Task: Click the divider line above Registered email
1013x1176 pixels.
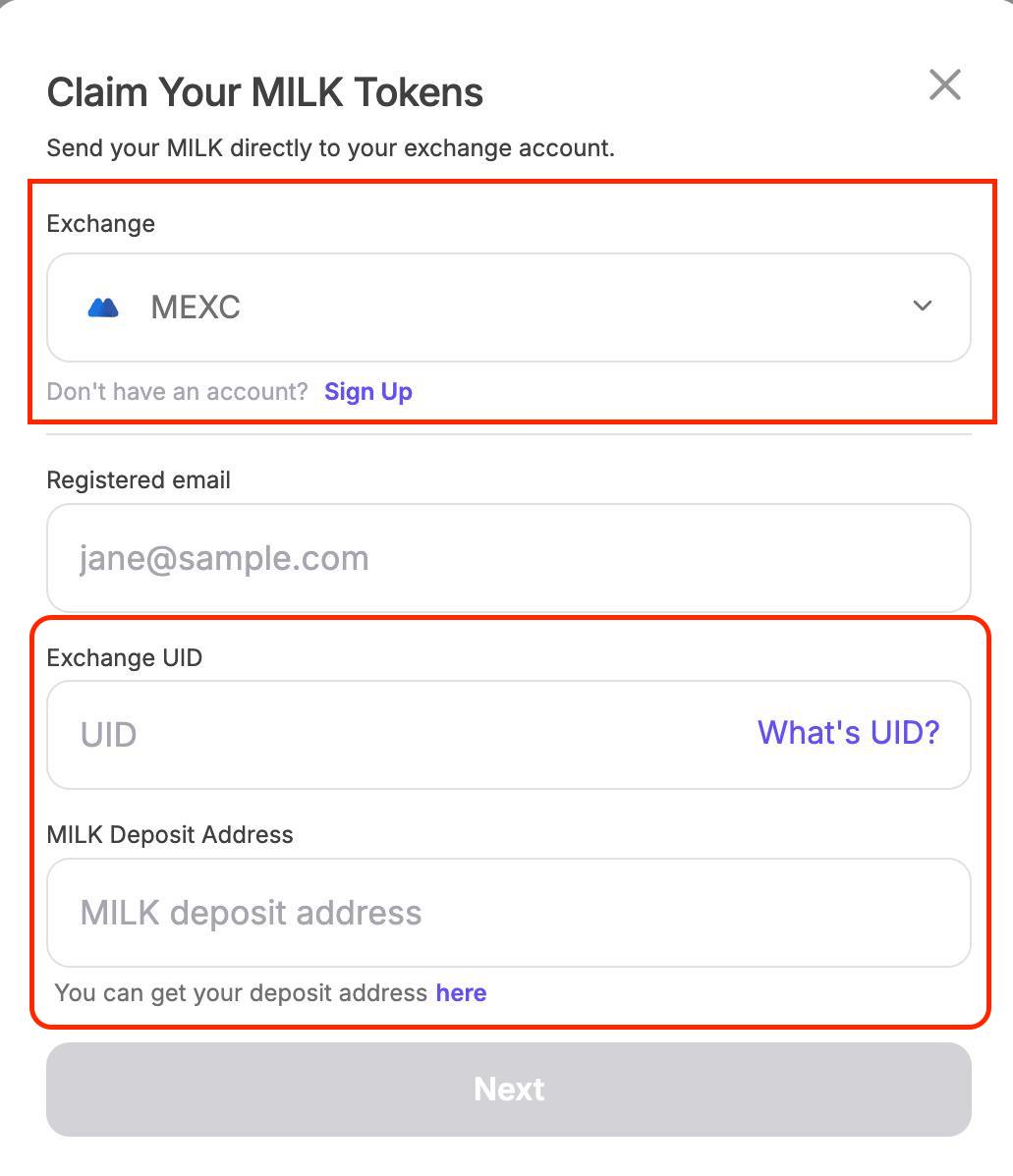Action: click(508, 434)
